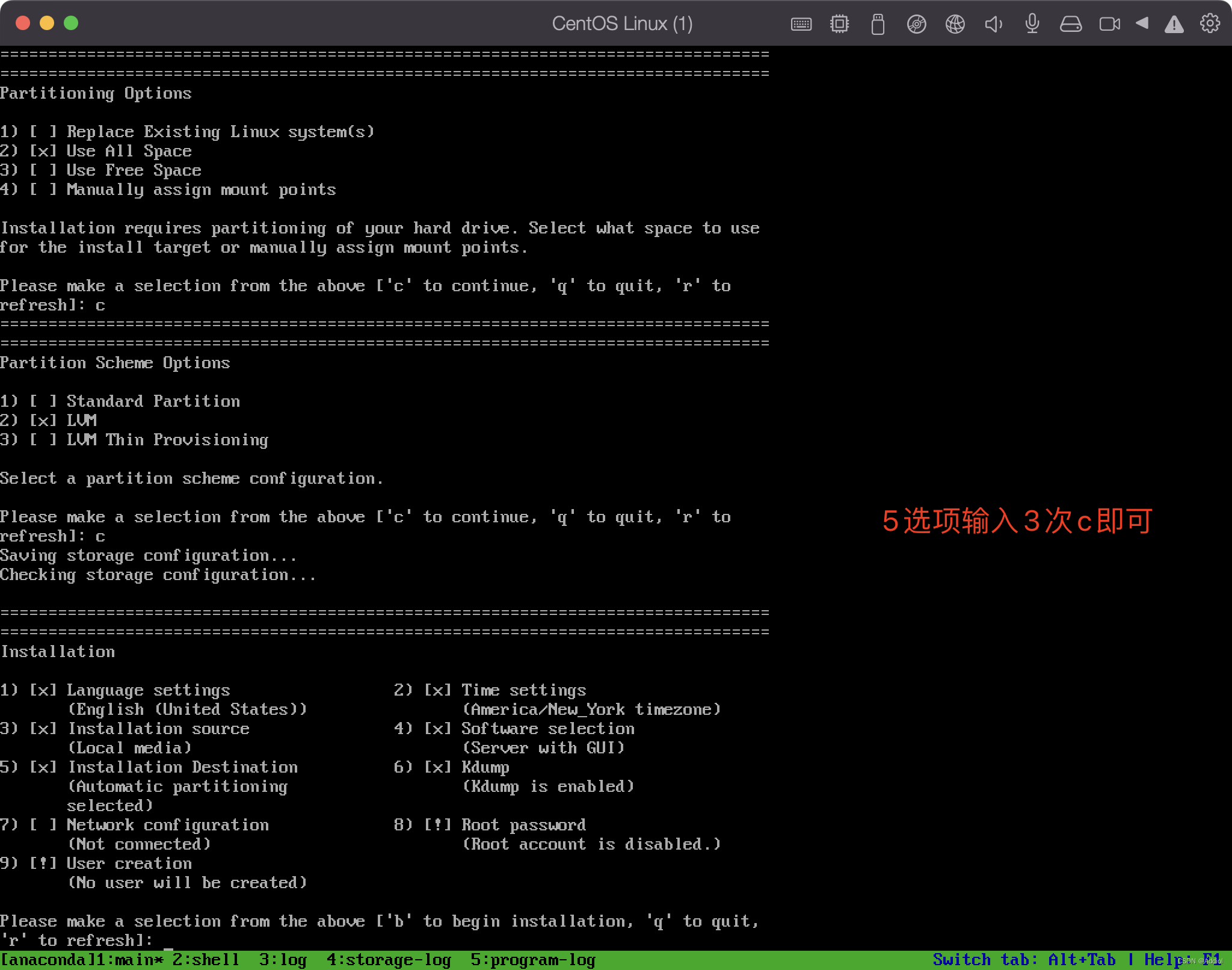Click 'Saving storage configuration...' line

[x=148, y=555]
